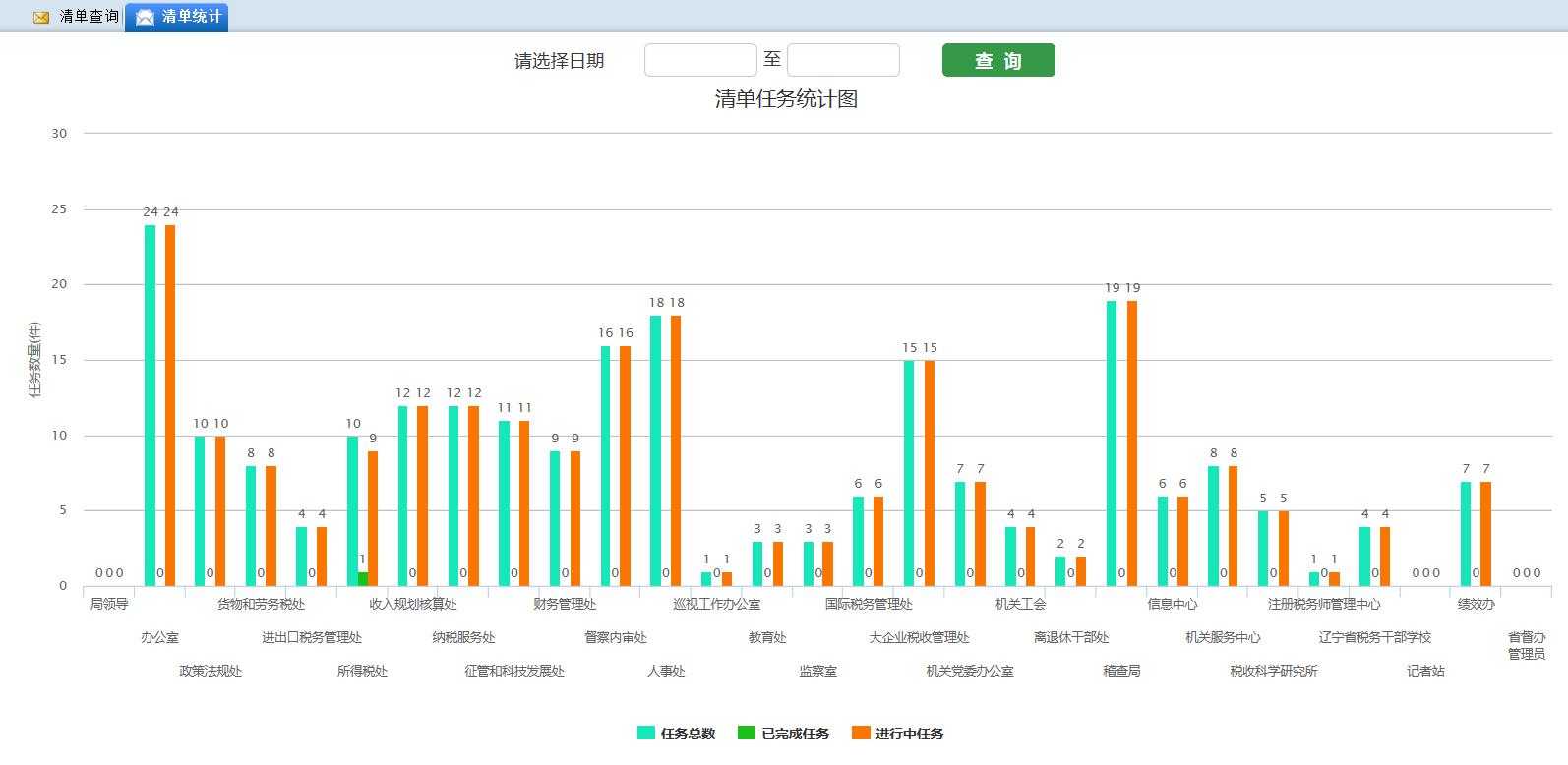Click the 纳税服务处 axis label

coord(463,637)
